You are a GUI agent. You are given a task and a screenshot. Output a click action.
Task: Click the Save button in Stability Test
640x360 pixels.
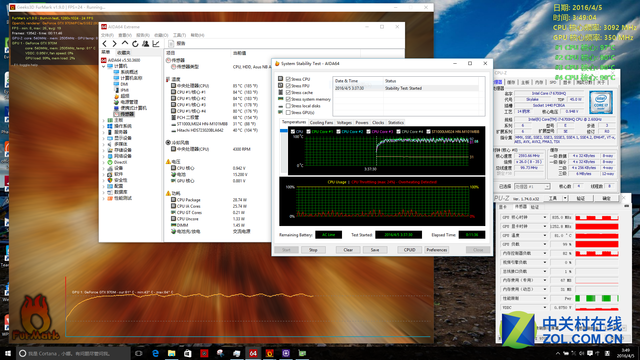(375, 250)
